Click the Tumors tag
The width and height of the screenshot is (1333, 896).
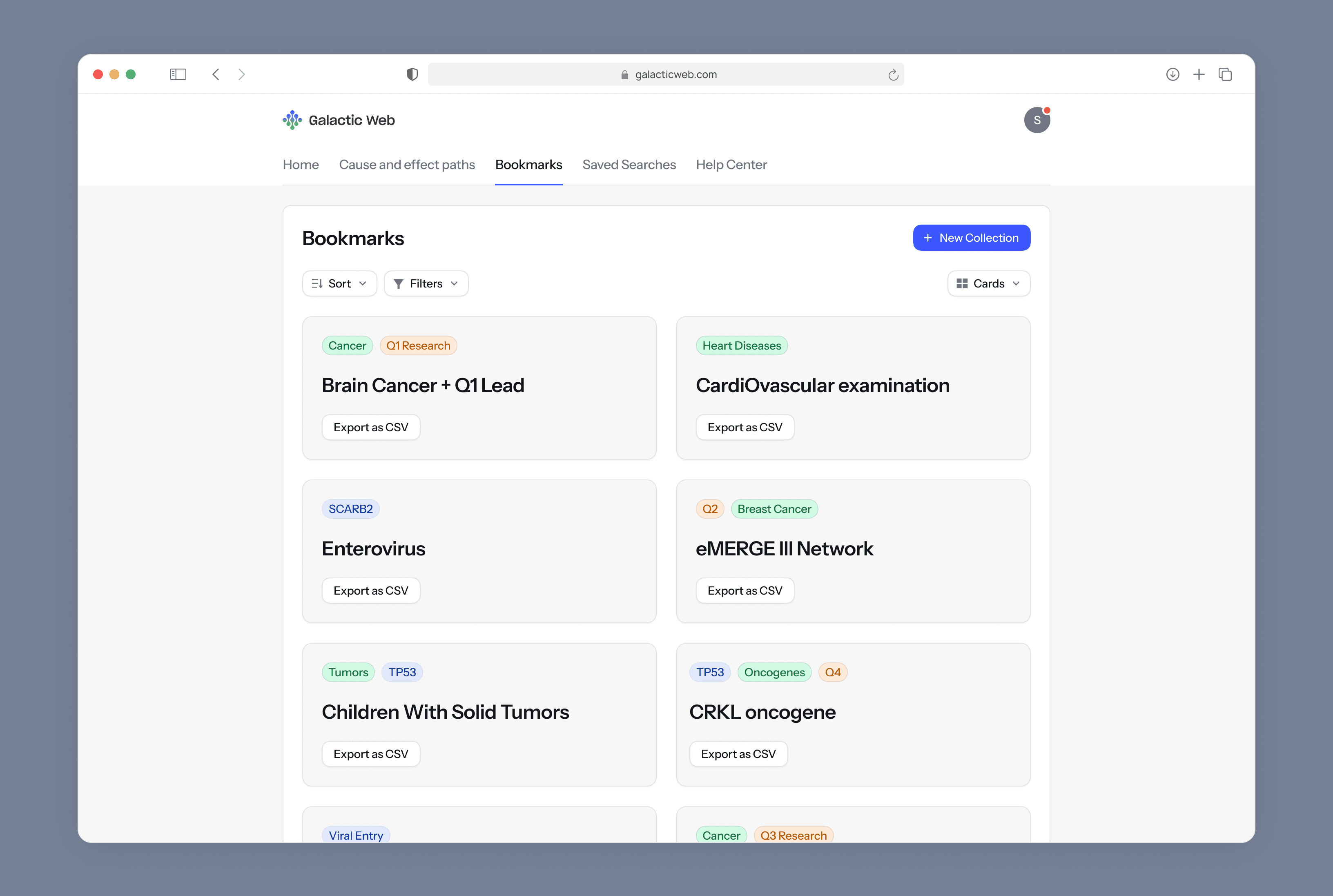click(x=348, y=673)
